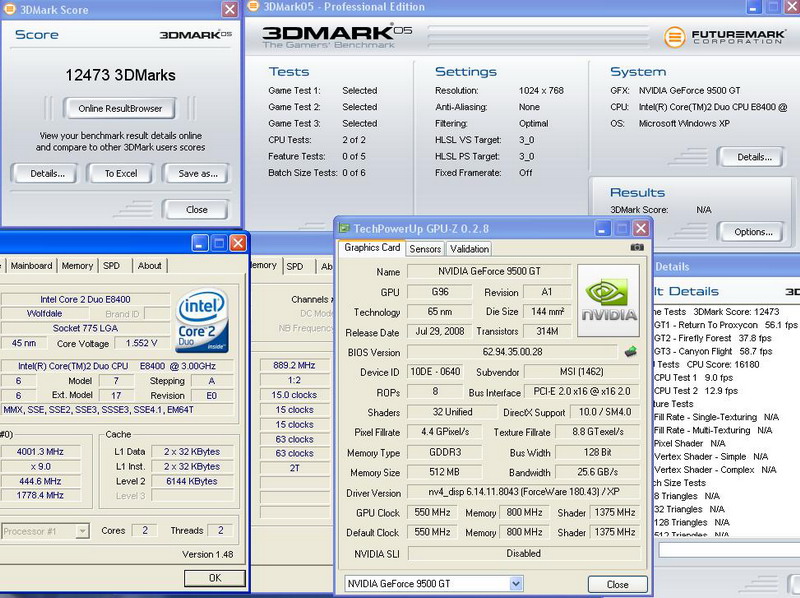The height and width of the screenshot is (598, 800).
Task: Open the Mainboard tab in CPU-Z
Action: click(x=31, y=266)
